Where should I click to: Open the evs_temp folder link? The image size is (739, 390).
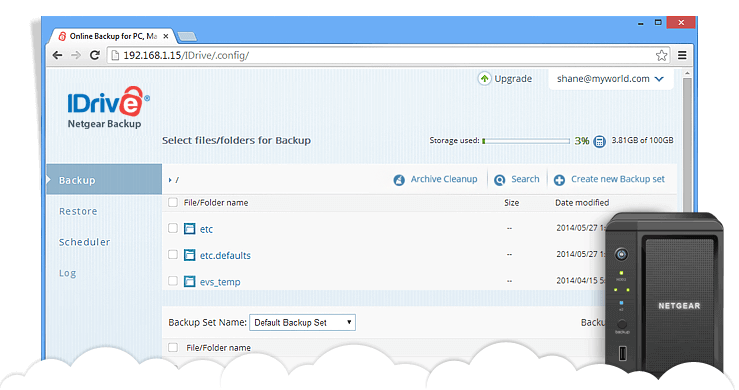pos(220,282)
